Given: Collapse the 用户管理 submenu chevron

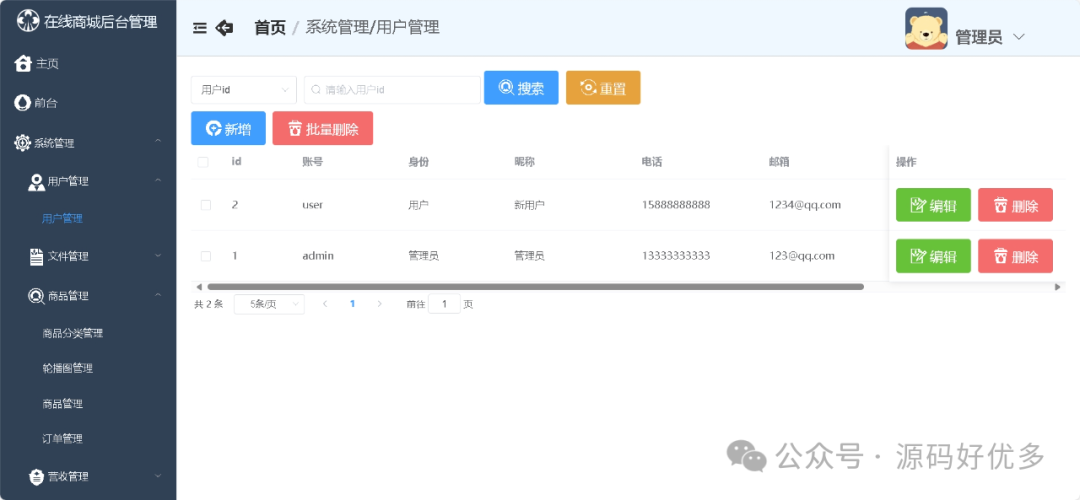Looking at the screenshot, I should tap(158, 180).
